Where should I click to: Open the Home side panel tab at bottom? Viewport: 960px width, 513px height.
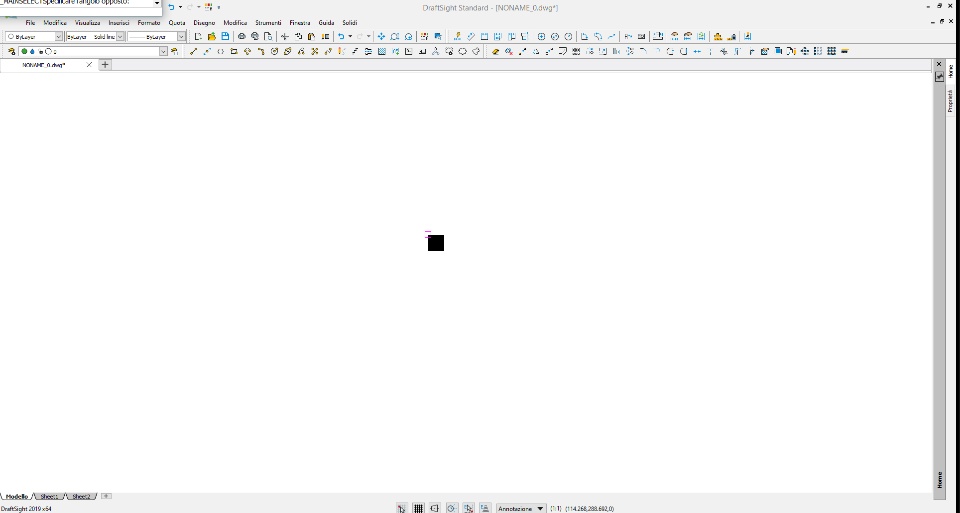point(939,480)
